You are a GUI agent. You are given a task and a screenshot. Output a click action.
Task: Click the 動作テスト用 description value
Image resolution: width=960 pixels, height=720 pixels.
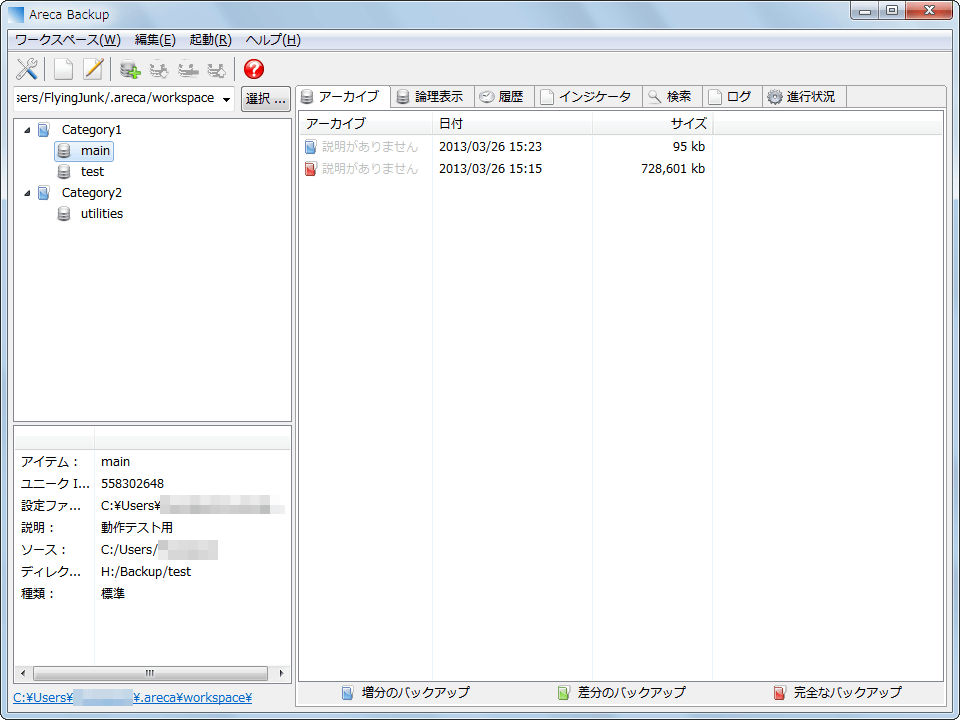tap(137, 528)
